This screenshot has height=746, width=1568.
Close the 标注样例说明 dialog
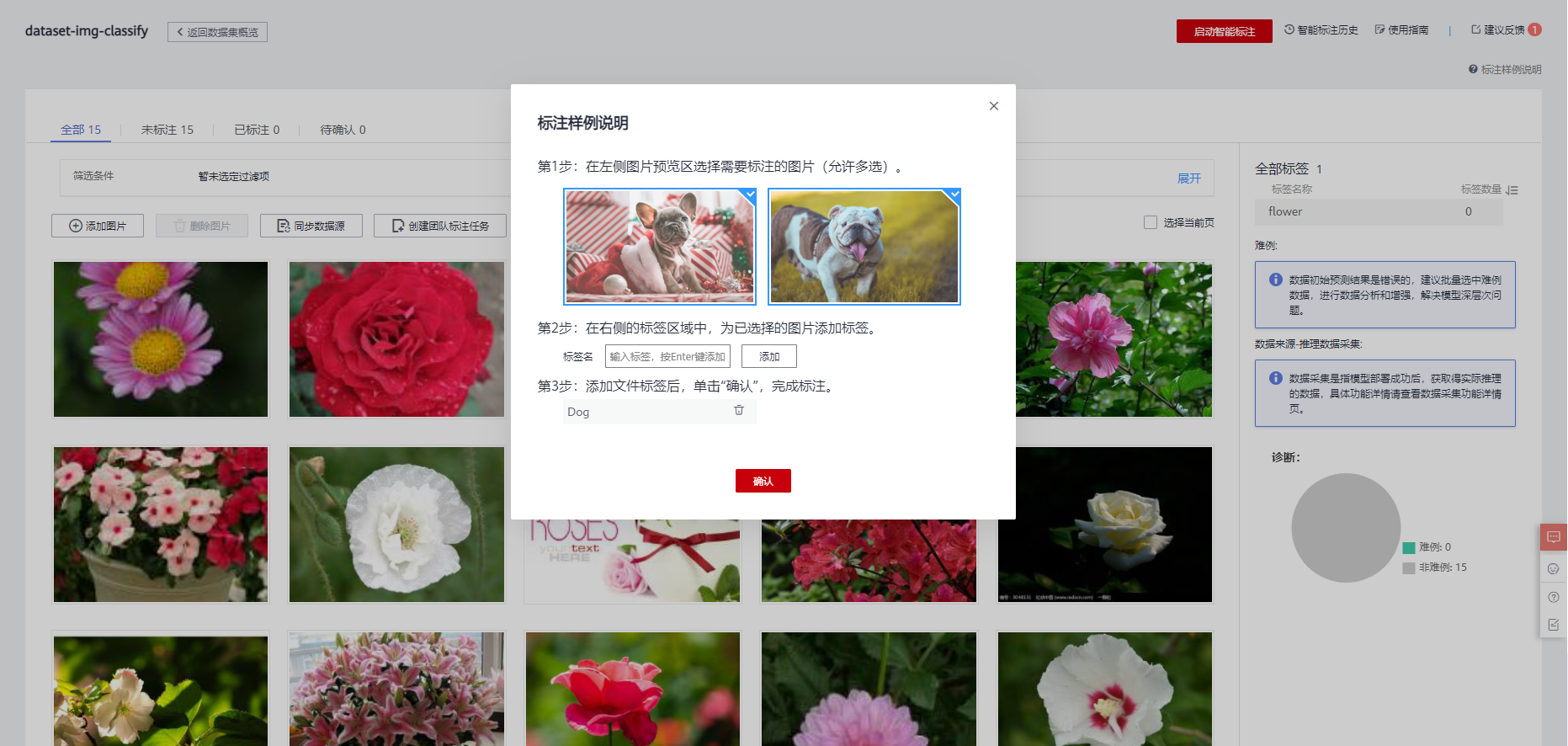(994, 106)
